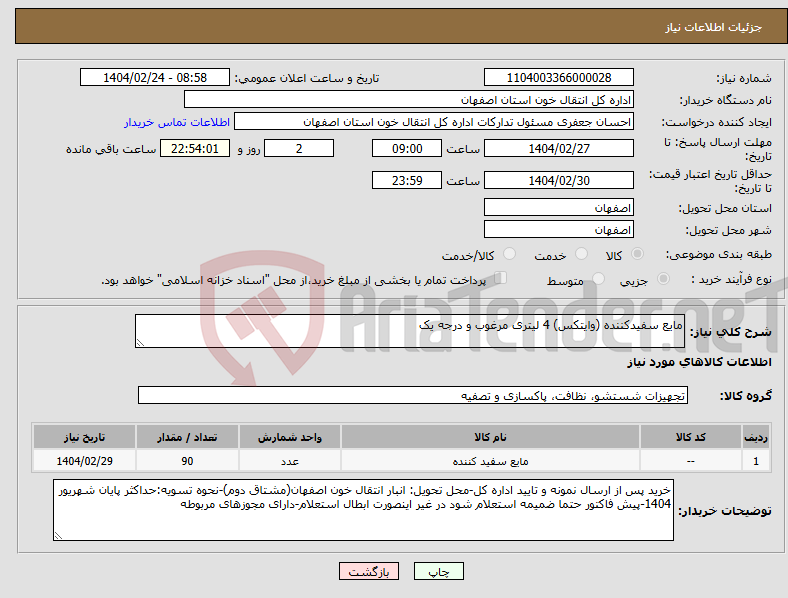This screenshot has height=598, width=788.
Task: Click the نوع فرآیند خرید label
Action: [x=731, y=279]
